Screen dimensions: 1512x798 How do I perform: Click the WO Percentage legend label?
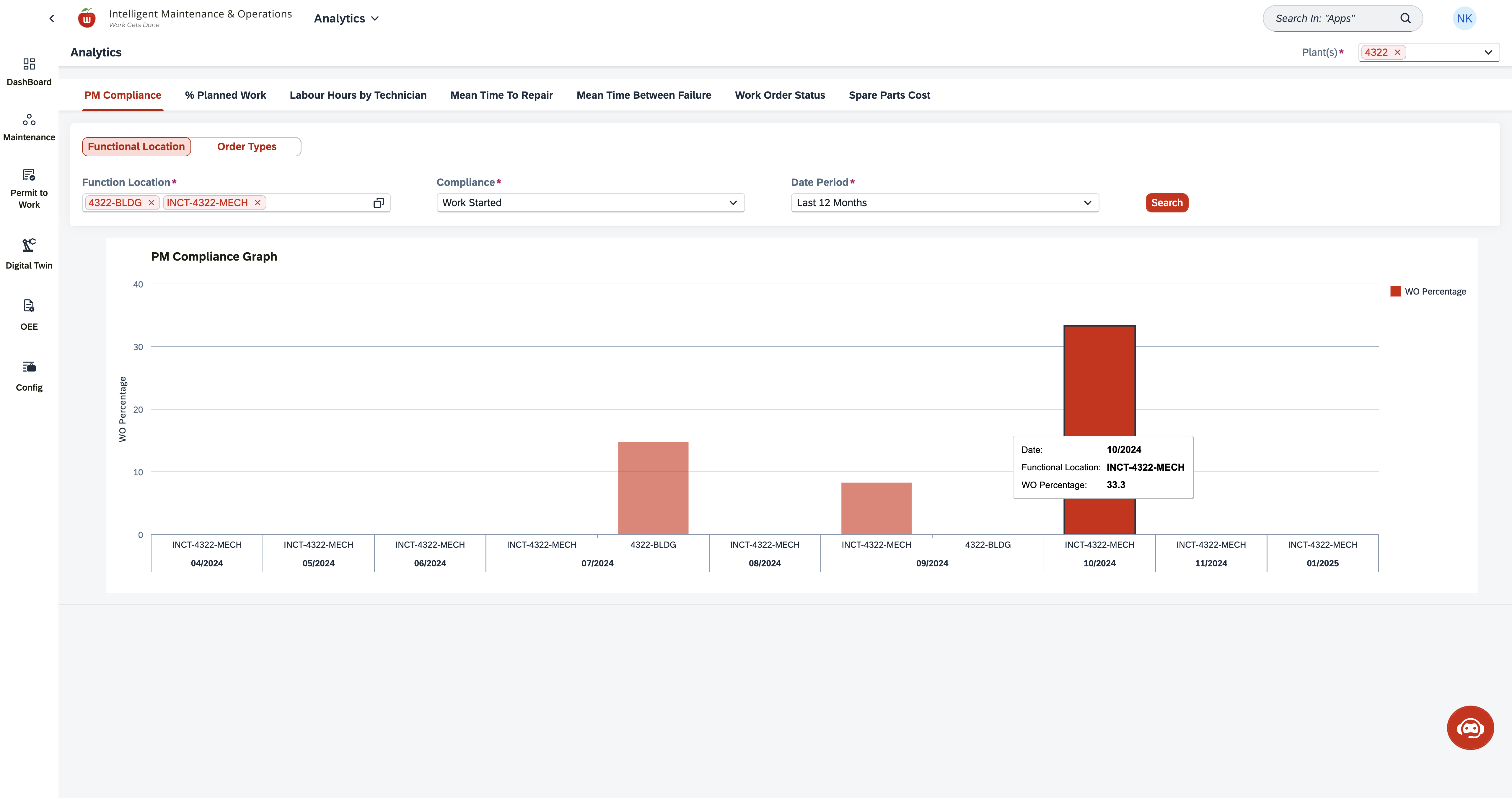pos(1435,291)
